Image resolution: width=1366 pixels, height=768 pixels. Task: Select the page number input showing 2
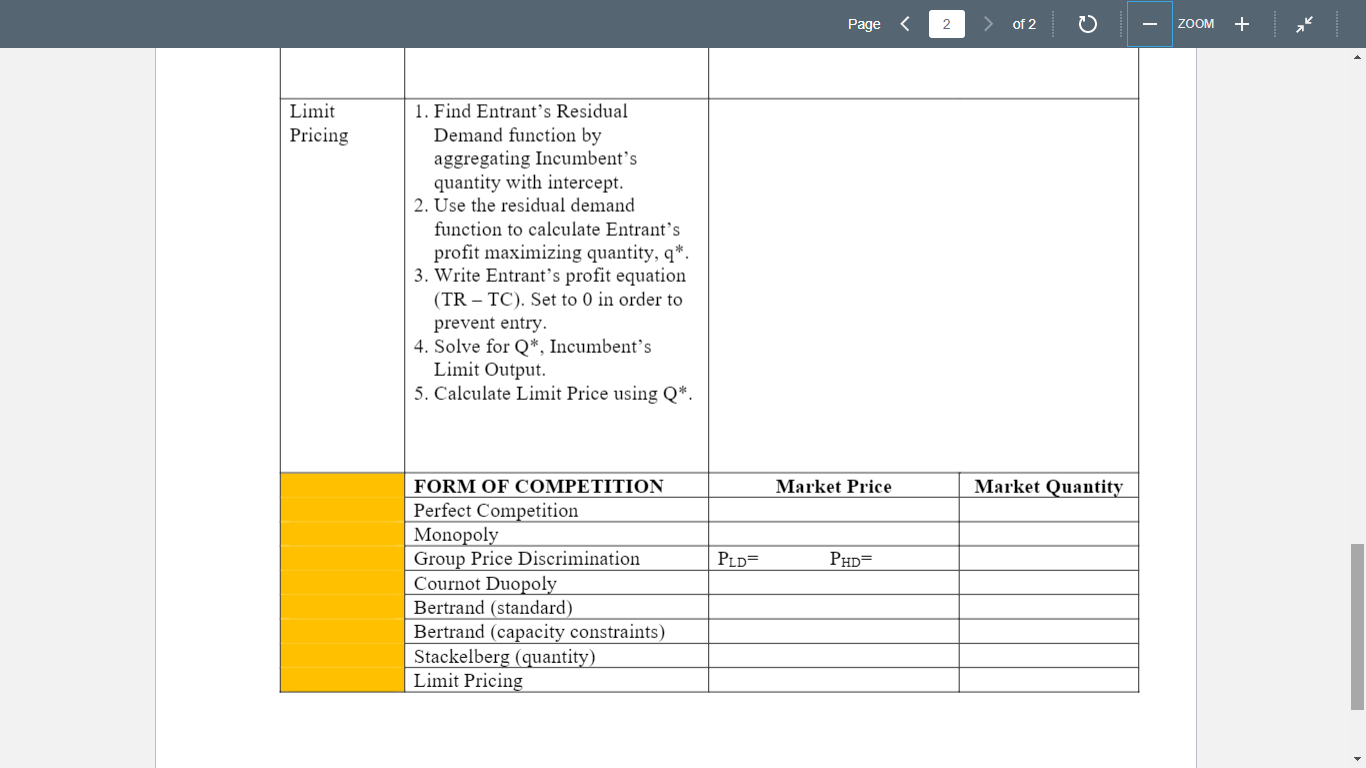(946, 23)
